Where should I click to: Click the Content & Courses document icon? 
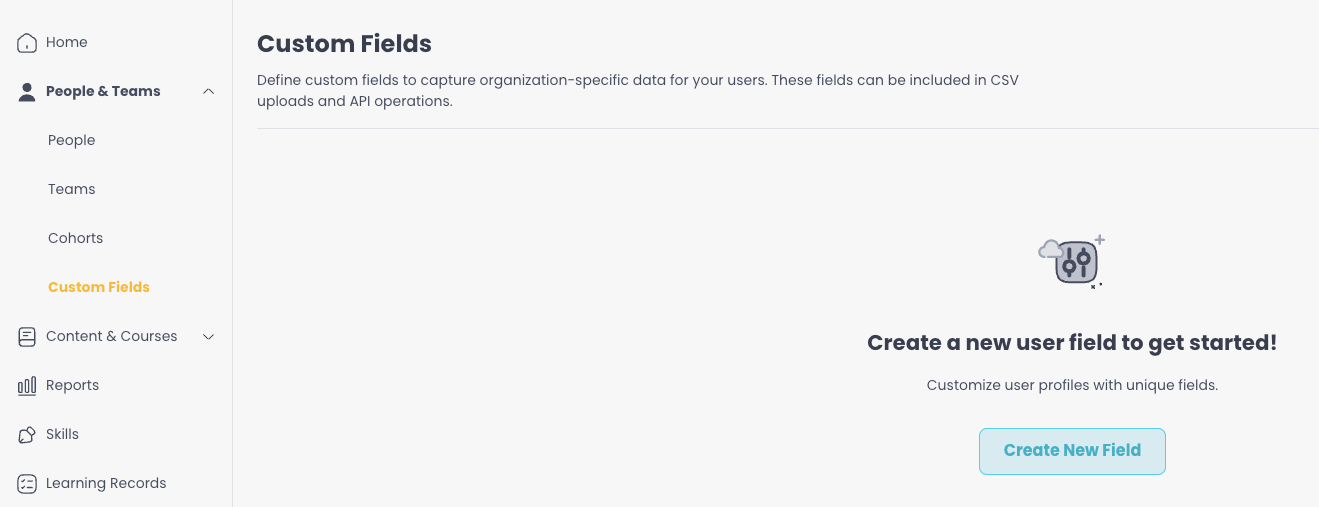27,337
